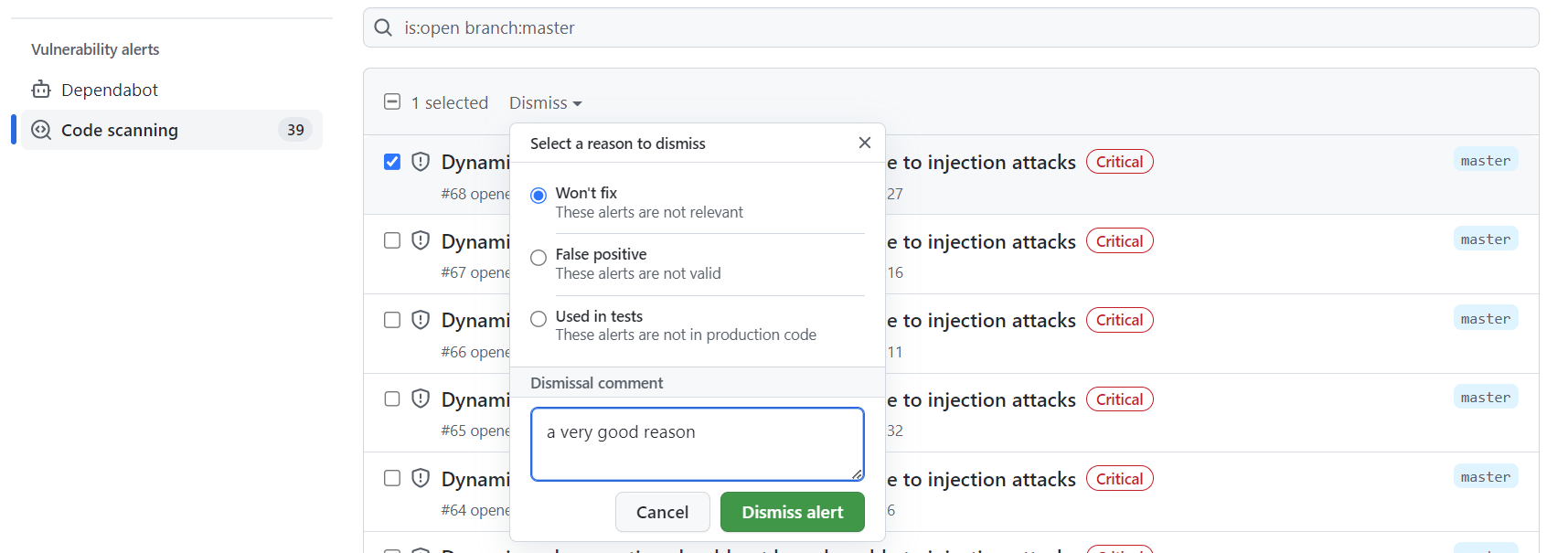
Task: Check the alert #66 checkbox
Action: 392,320
